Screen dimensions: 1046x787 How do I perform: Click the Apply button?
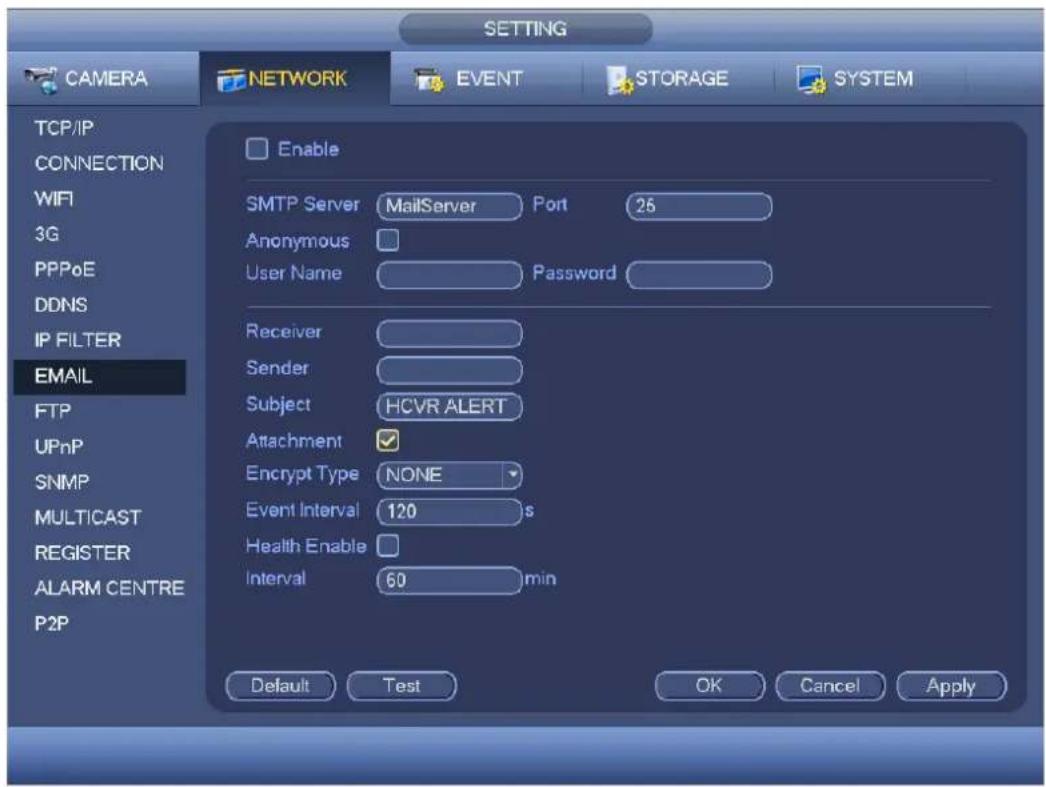[951, 686]
